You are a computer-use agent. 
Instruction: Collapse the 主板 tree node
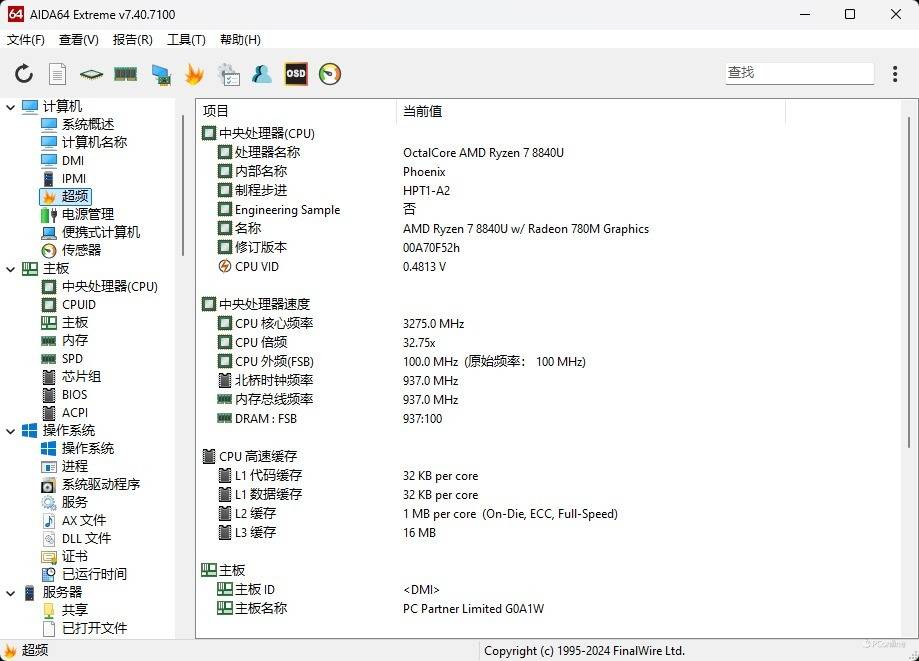click(x=11, y=269)
